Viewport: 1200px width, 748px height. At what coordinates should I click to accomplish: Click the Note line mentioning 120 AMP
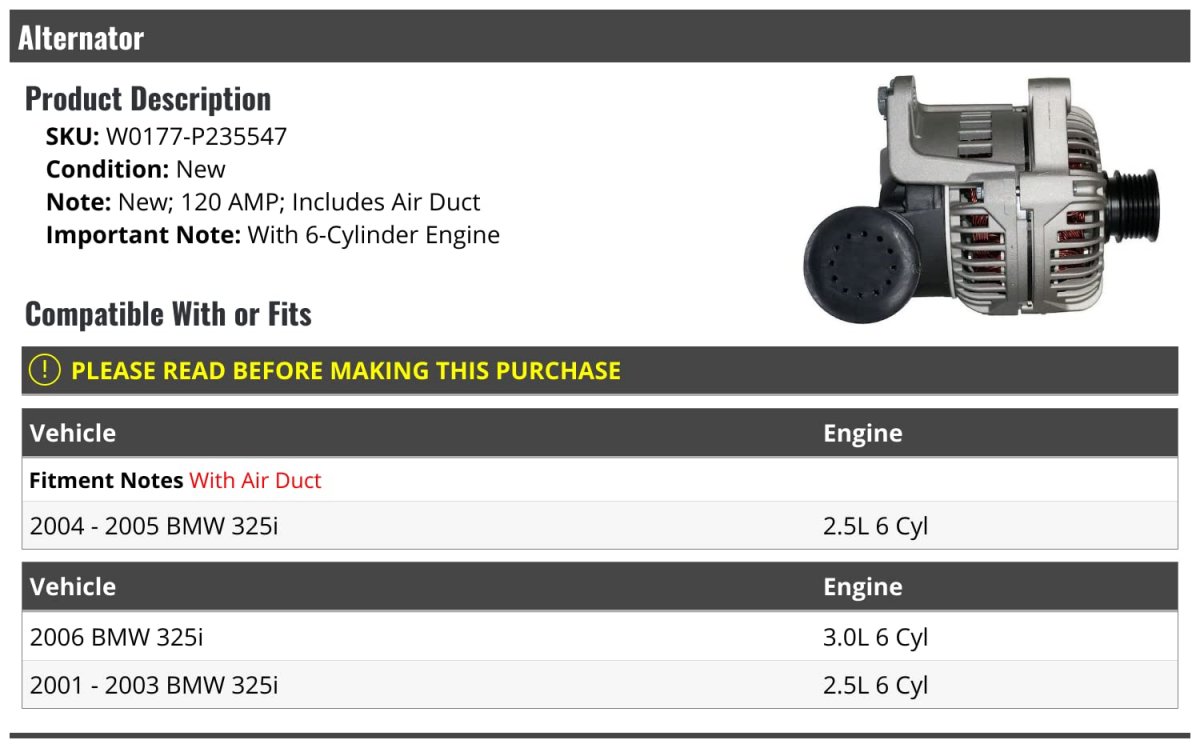pos(263,202)
